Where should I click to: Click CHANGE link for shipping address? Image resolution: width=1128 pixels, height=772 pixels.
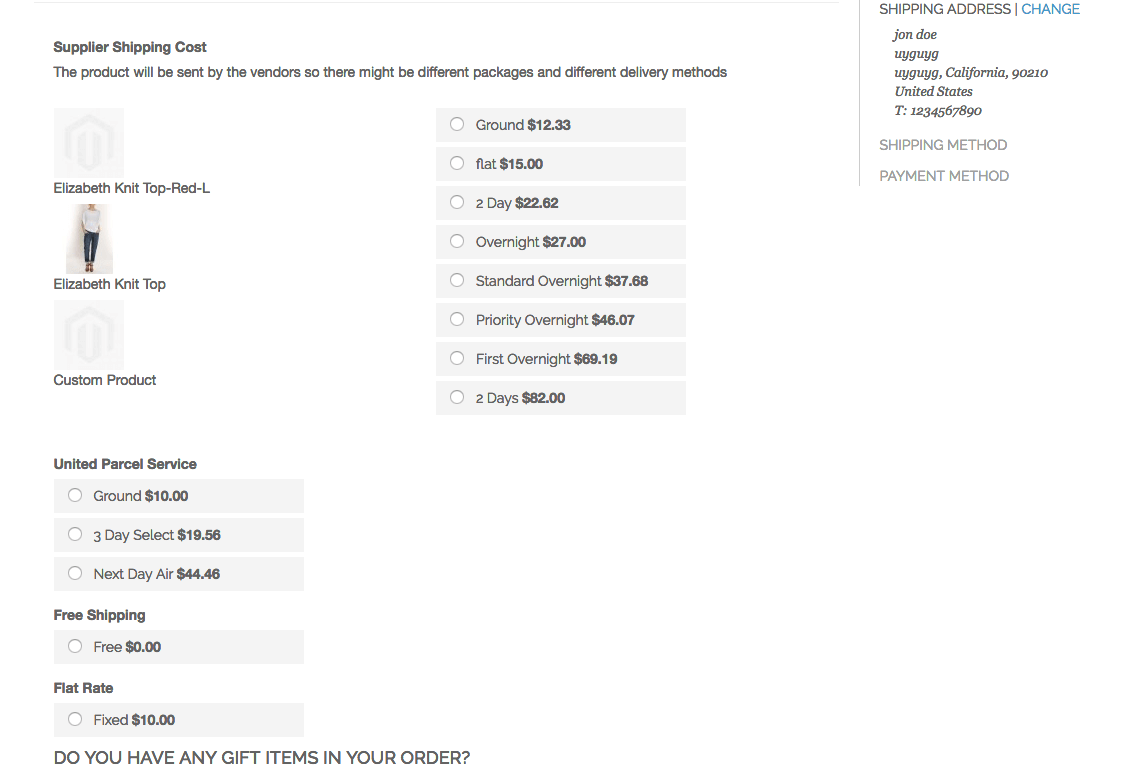(x=1050, y=9)
